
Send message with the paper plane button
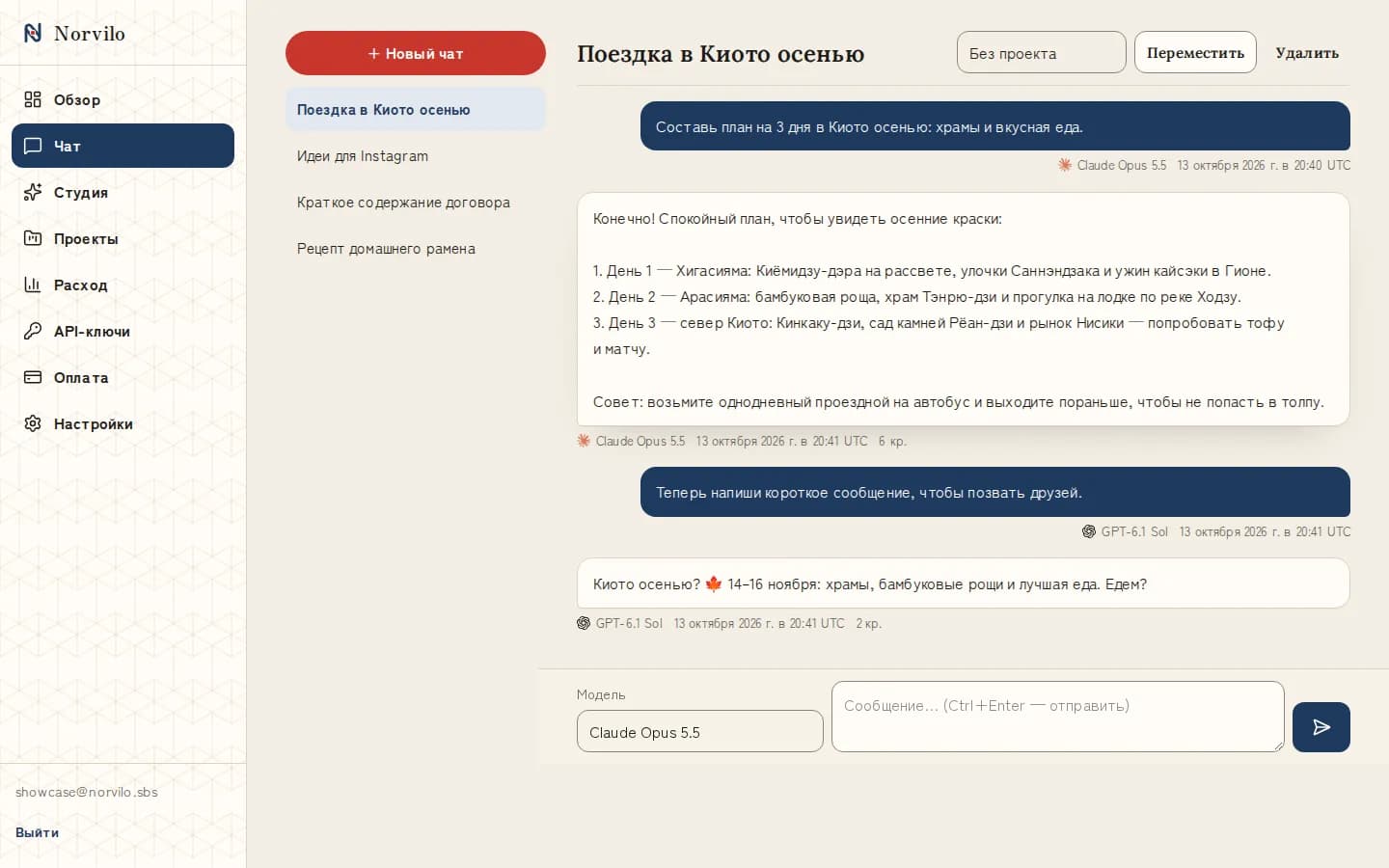click(x=1321, y=727)
